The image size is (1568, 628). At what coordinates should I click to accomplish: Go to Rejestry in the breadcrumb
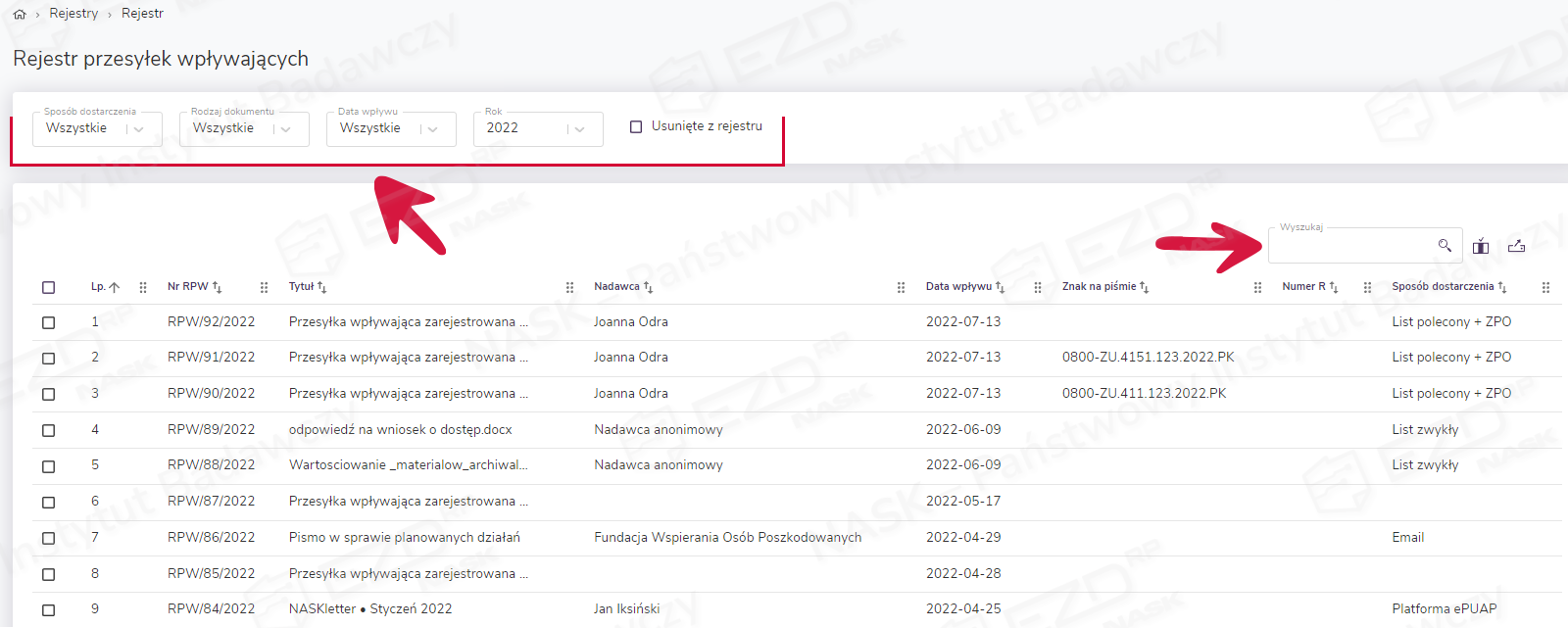tap(73, 14)
